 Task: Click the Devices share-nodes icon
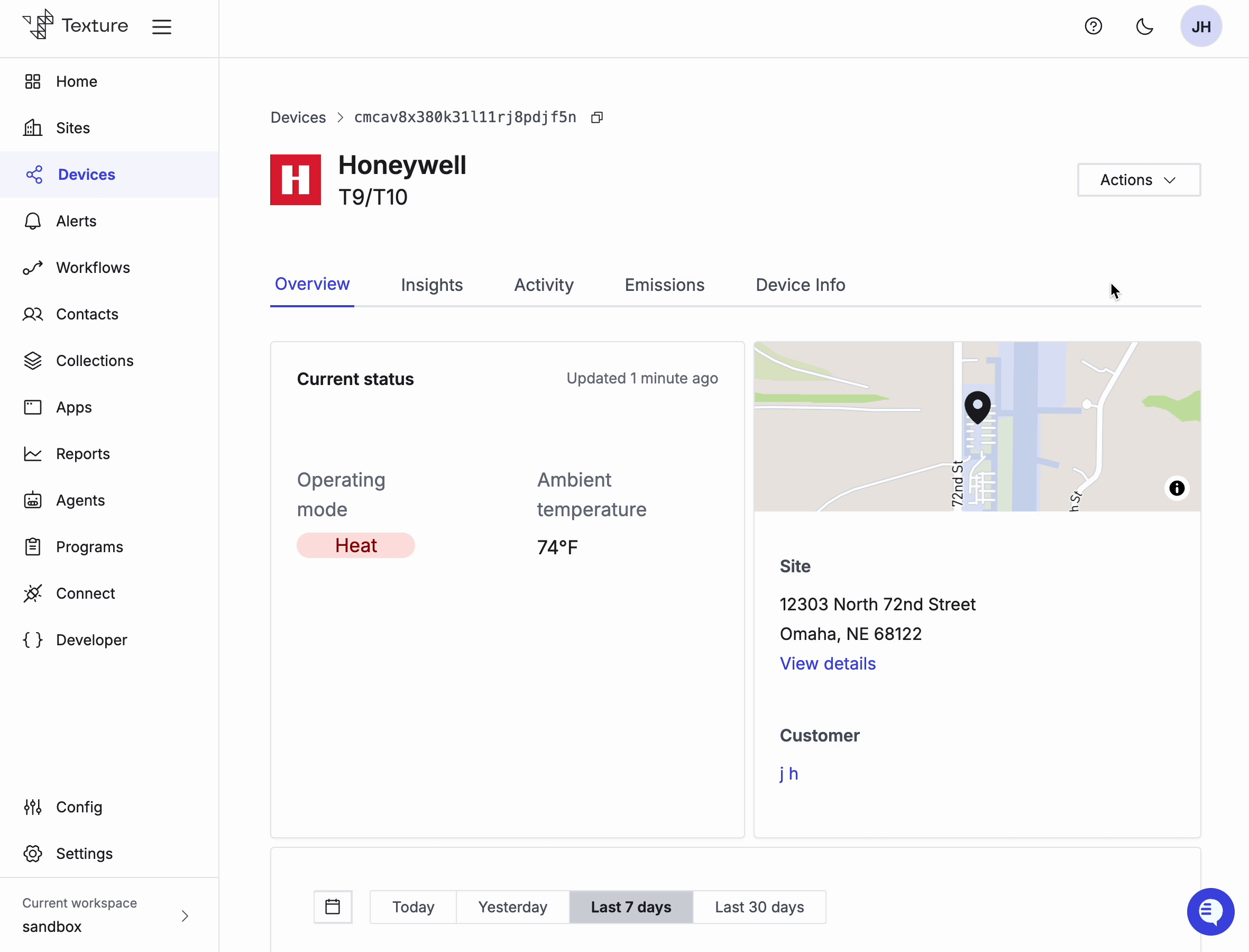(34, 175)
